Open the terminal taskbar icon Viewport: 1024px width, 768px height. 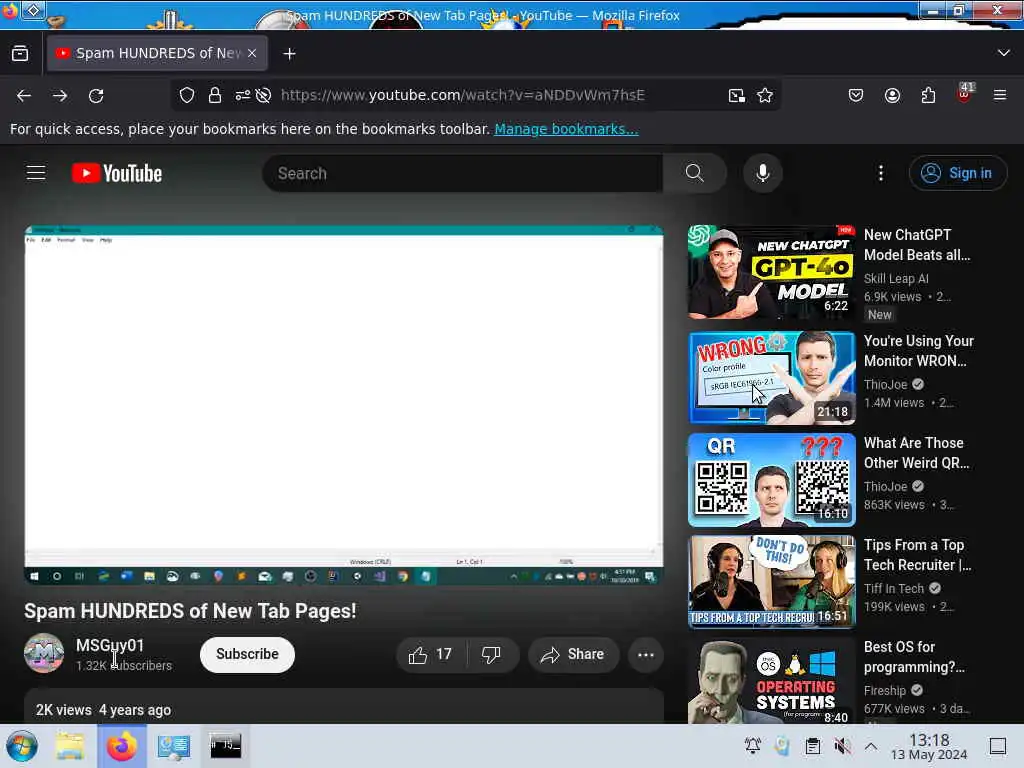click(225, 746)
